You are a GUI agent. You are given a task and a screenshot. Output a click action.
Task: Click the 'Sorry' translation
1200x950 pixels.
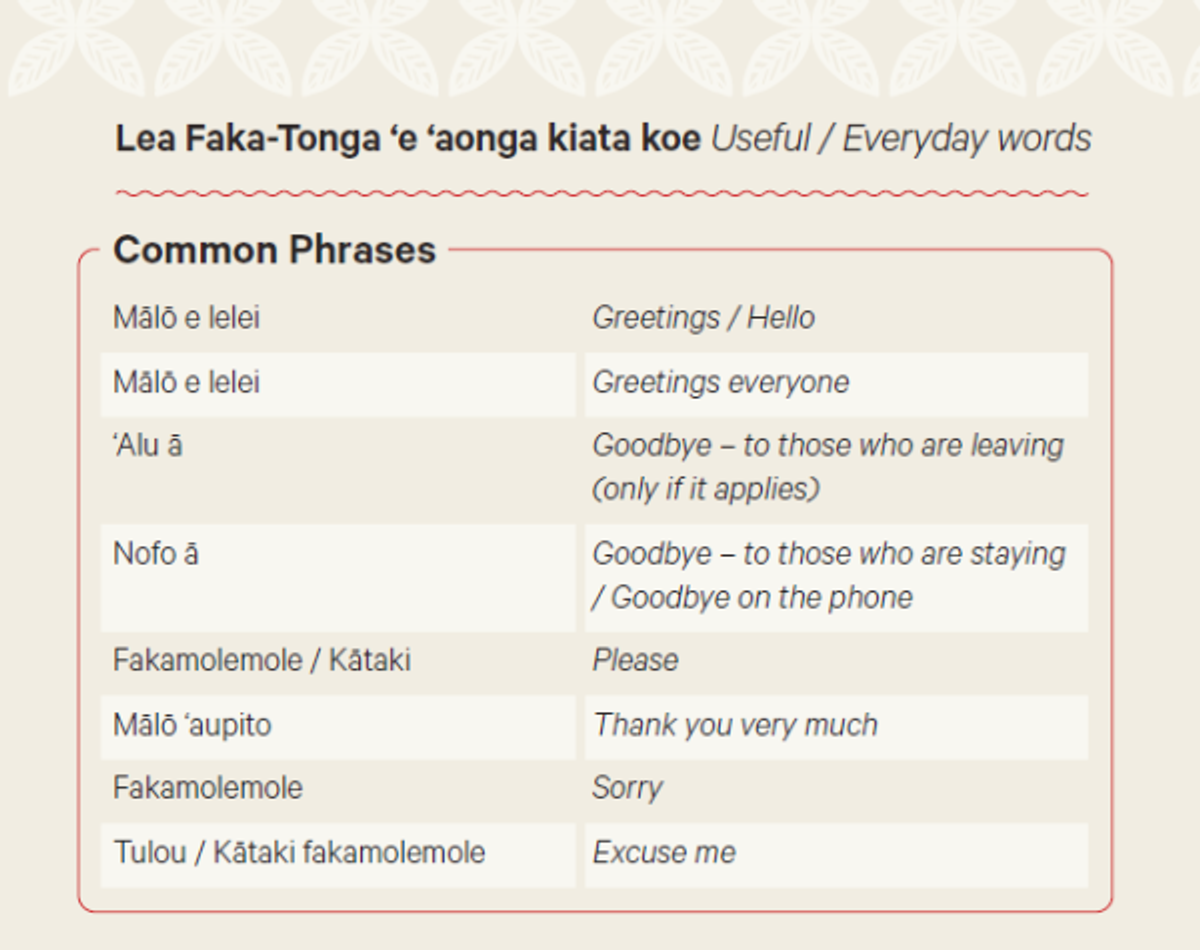(x=627, y=788)
